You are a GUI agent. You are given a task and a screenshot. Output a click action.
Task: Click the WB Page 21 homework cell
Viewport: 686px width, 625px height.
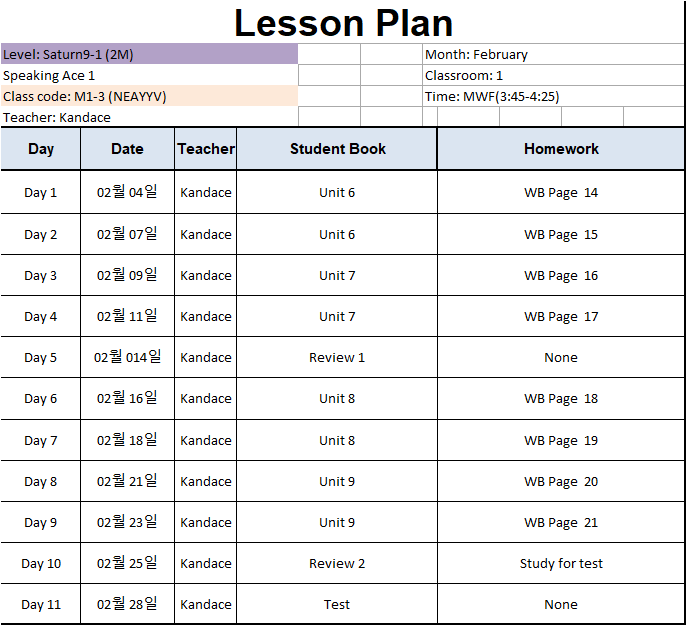[x=561, y=522]
